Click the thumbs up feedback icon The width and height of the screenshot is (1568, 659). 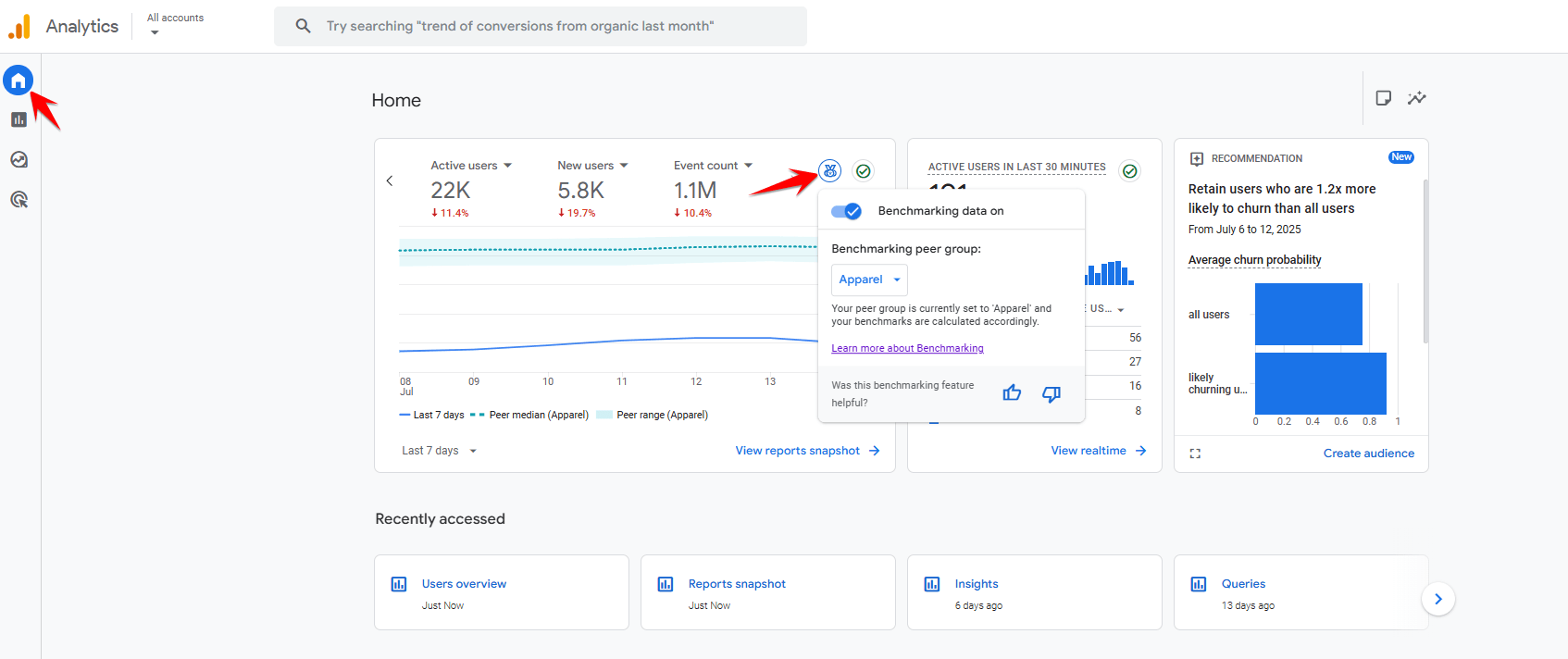[x=1012, y=393]
